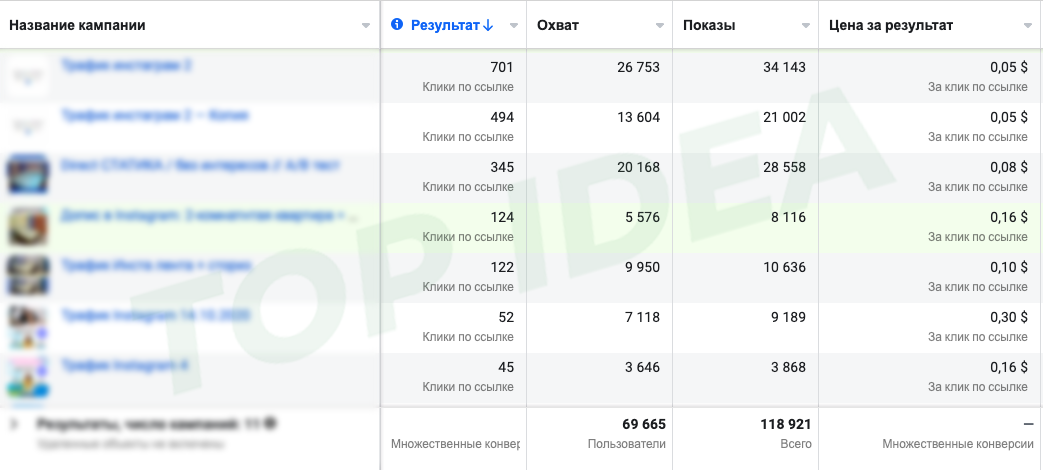Screen dimensions: 1043x470
Task: Open the Цена за результат dropdown arrow
Action: pos(1028,26)
